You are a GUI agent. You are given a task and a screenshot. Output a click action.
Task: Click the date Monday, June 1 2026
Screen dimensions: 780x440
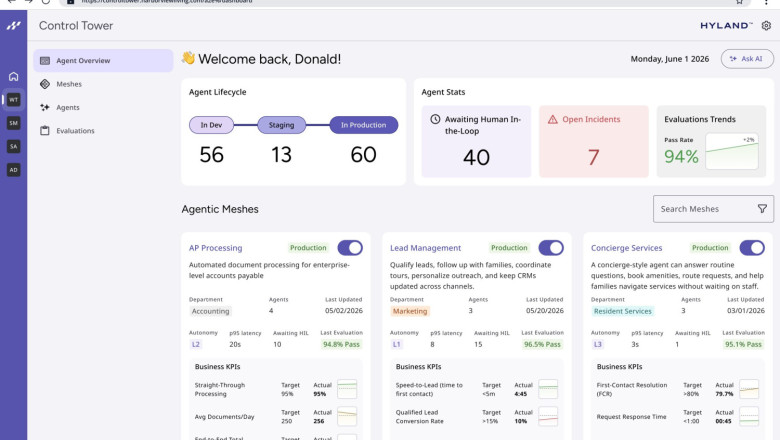tap(670, 59)
